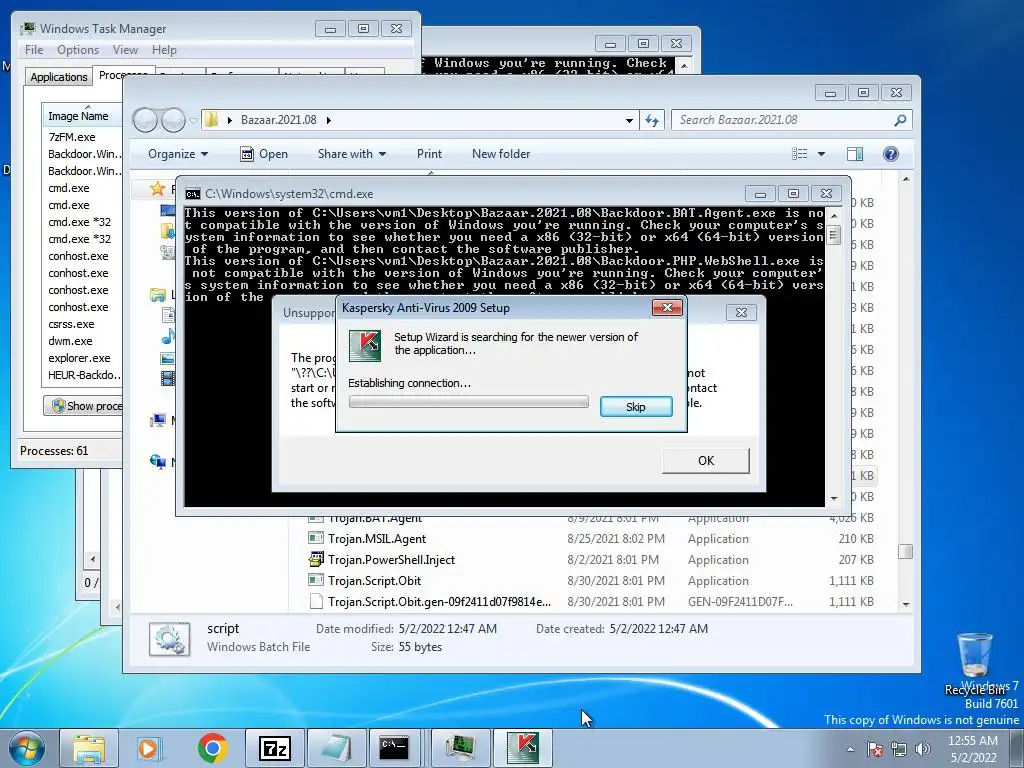Open address bar history dropdown

(629, 120)
